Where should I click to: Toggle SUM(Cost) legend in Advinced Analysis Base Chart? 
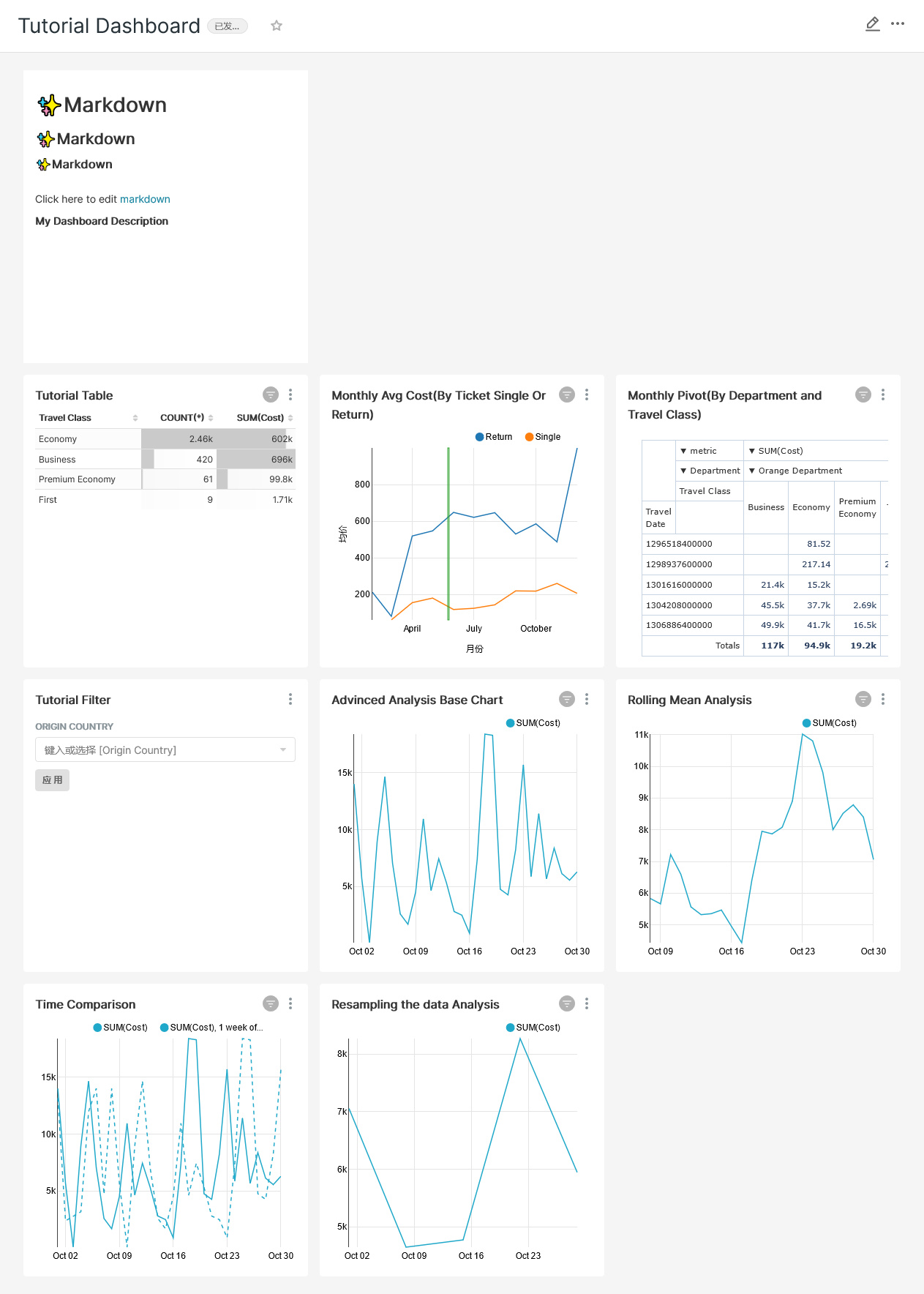coord(533,723)
